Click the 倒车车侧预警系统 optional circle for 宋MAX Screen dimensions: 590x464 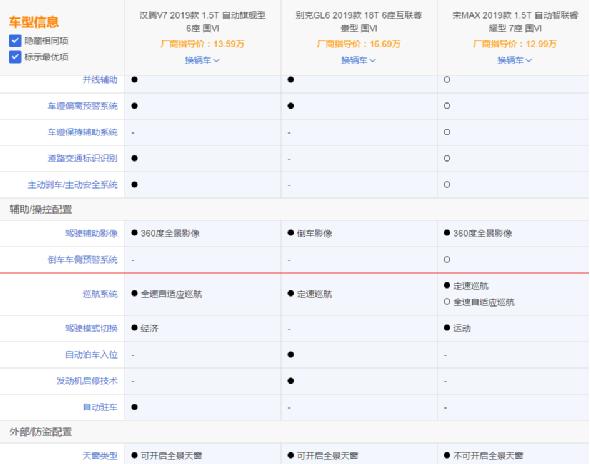(x=447, y=259)
